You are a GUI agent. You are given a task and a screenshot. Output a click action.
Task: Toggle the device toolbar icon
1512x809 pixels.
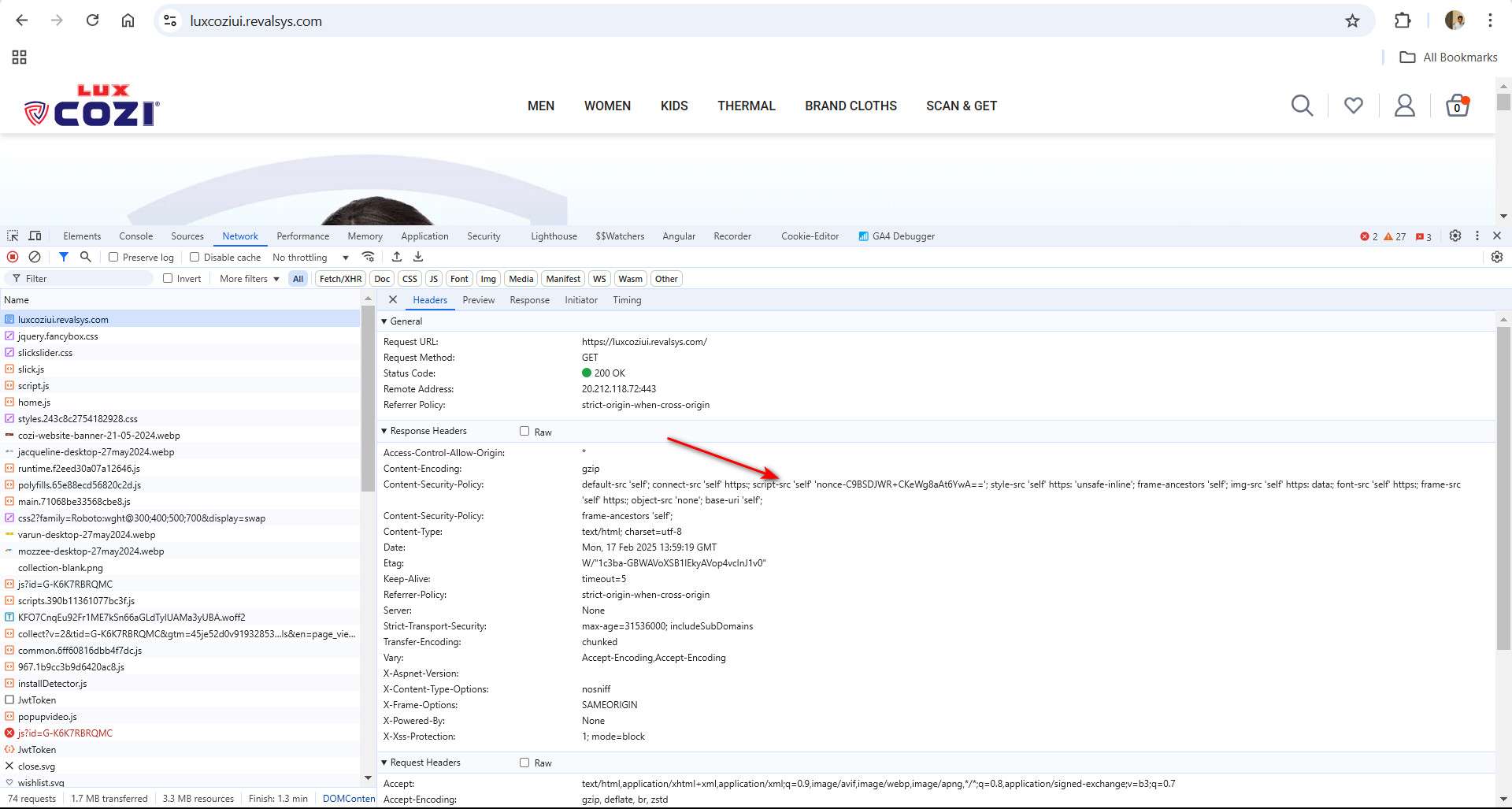point(35,236)
